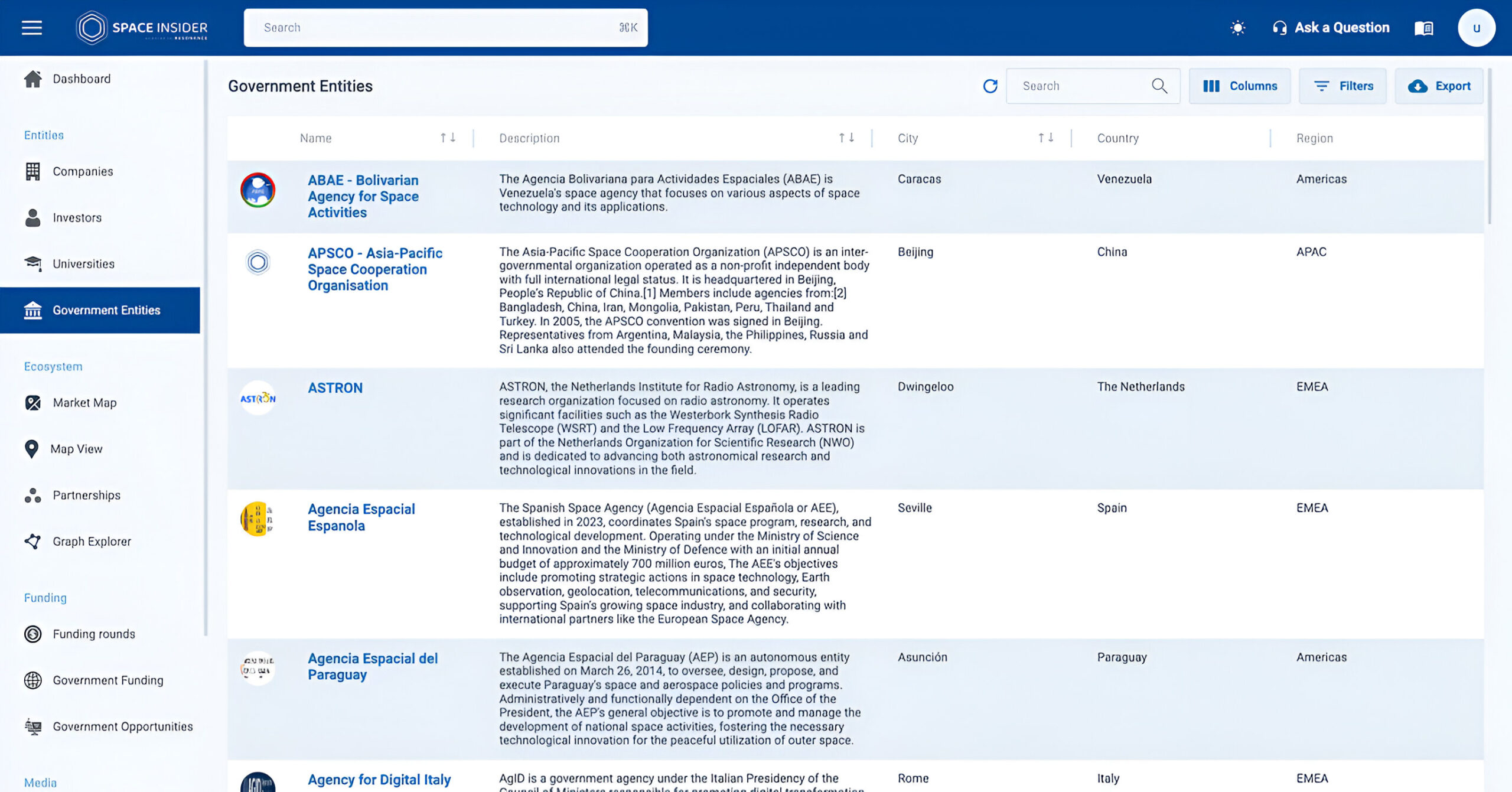Open Agencia Espacial Espanola link
Screen dimensions: 1512x792
[x=361, y=517]
